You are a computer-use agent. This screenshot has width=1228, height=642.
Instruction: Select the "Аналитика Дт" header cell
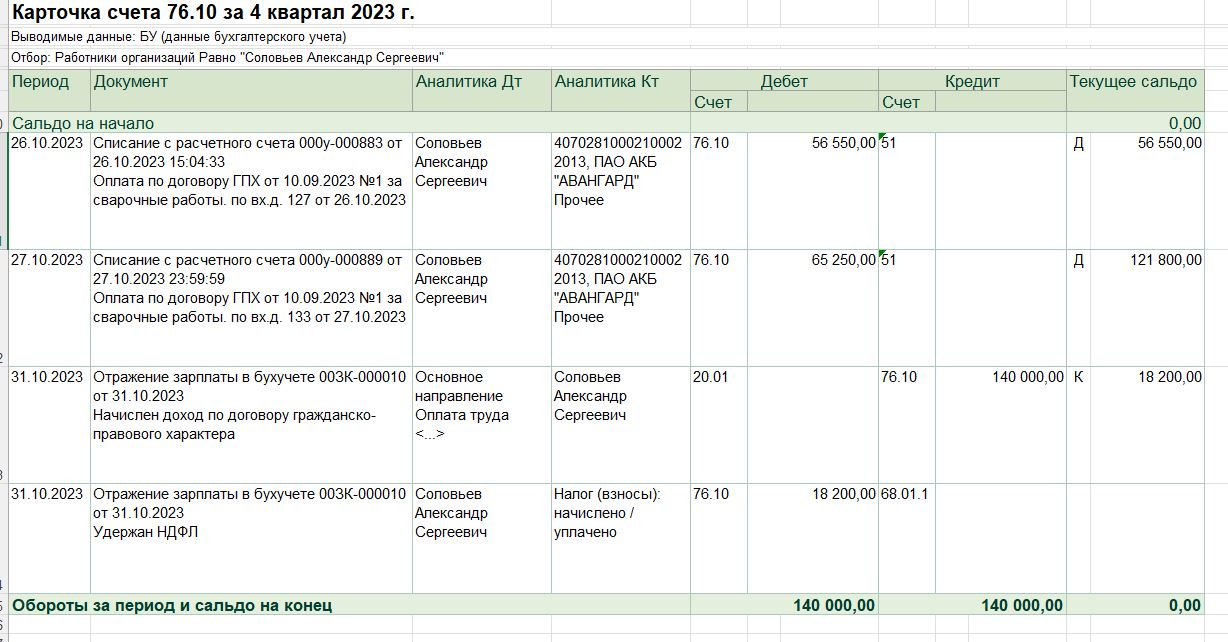tap(468, 82)
